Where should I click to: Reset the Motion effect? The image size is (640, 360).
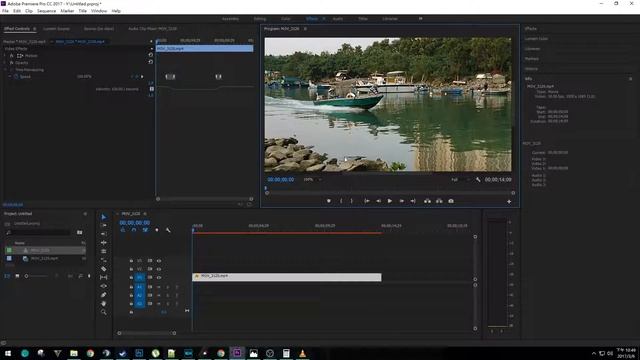(x=151, y=55)
